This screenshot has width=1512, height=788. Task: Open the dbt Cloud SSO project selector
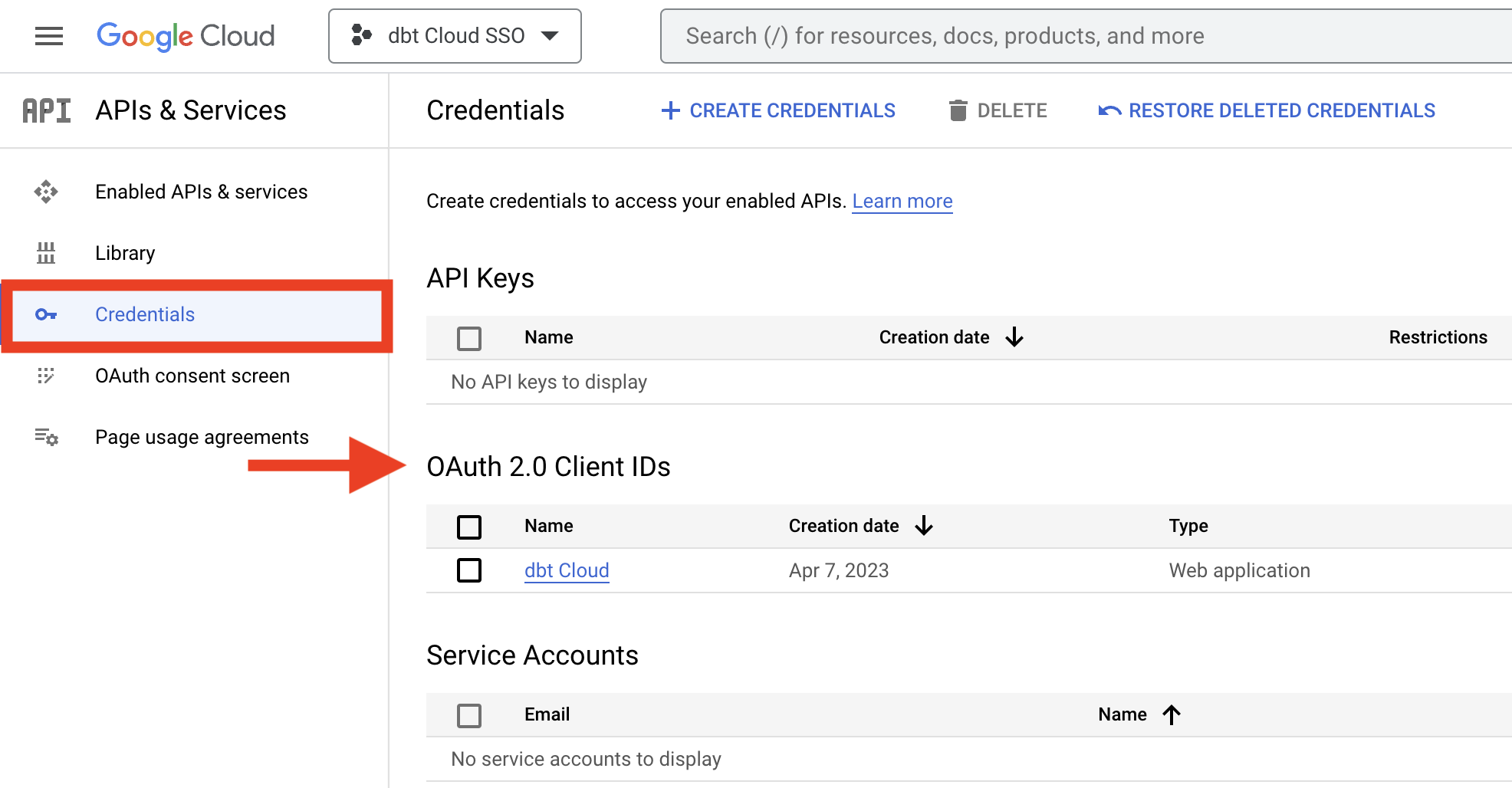455,35
